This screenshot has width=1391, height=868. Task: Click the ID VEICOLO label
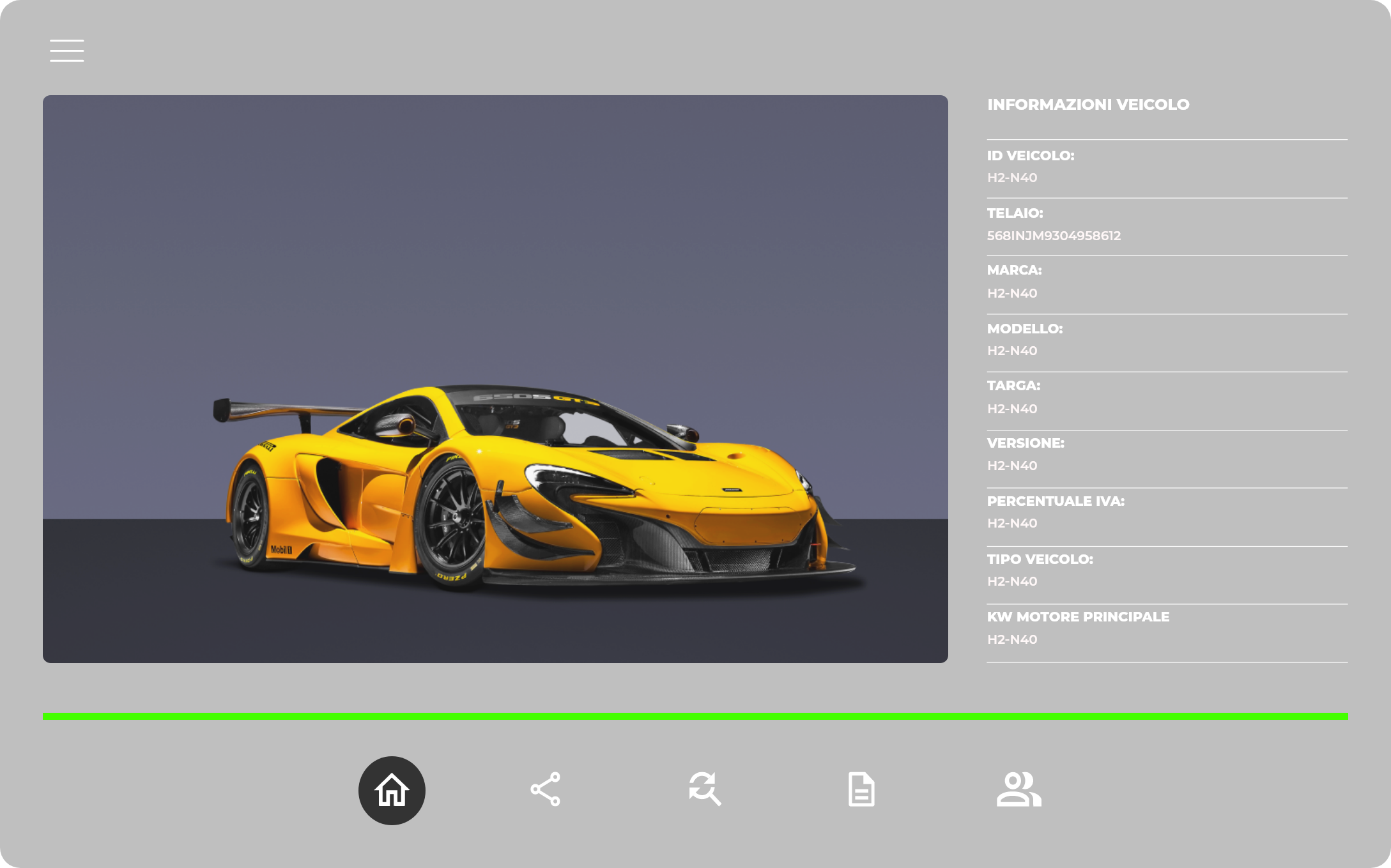1031,155
